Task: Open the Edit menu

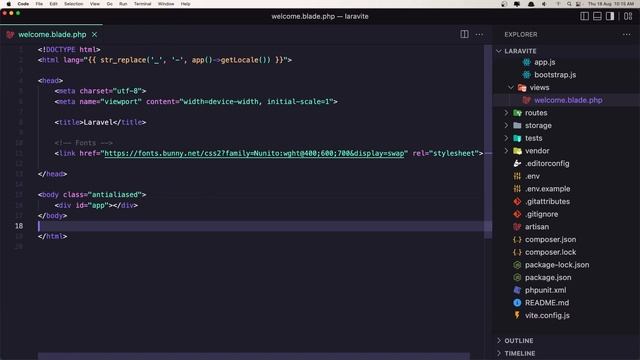Action: pos(53,4)
